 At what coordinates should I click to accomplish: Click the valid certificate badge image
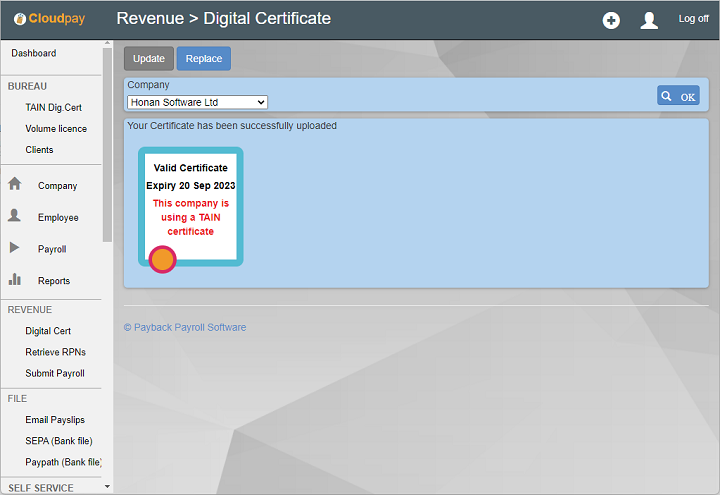pos(190,208)
